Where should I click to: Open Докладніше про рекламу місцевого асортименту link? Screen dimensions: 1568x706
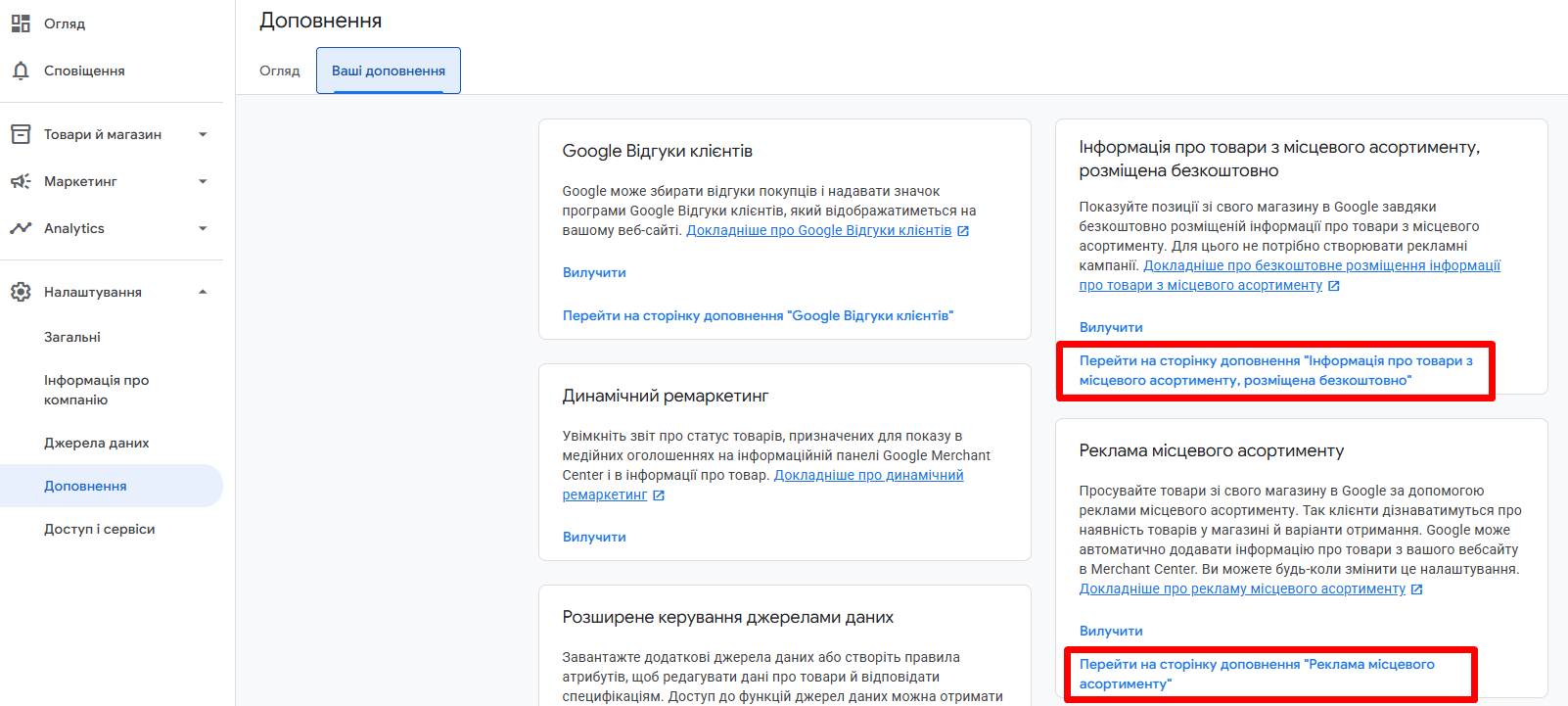[x=1242, y=588]
